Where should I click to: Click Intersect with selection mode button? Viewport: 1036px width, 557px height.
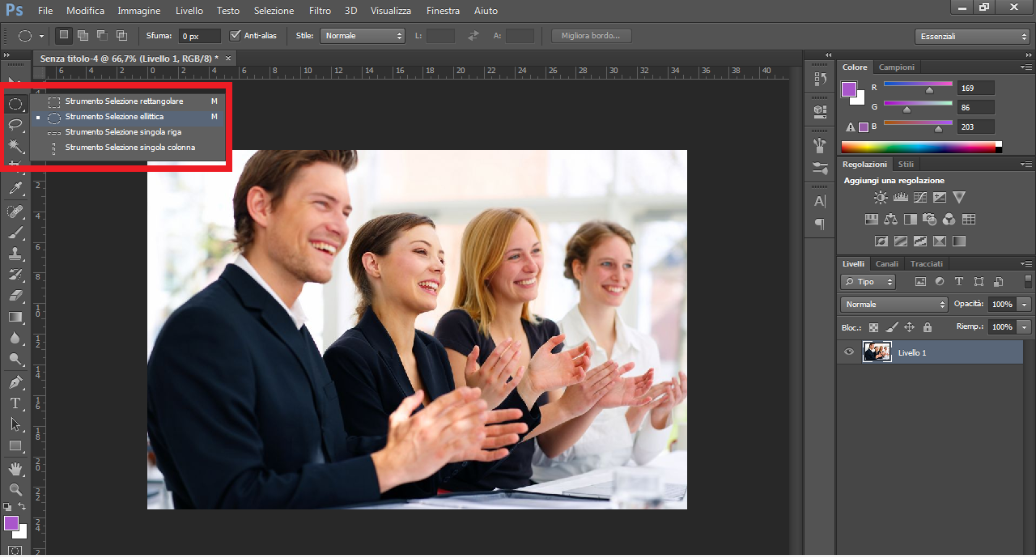click(x=122, y=35)
